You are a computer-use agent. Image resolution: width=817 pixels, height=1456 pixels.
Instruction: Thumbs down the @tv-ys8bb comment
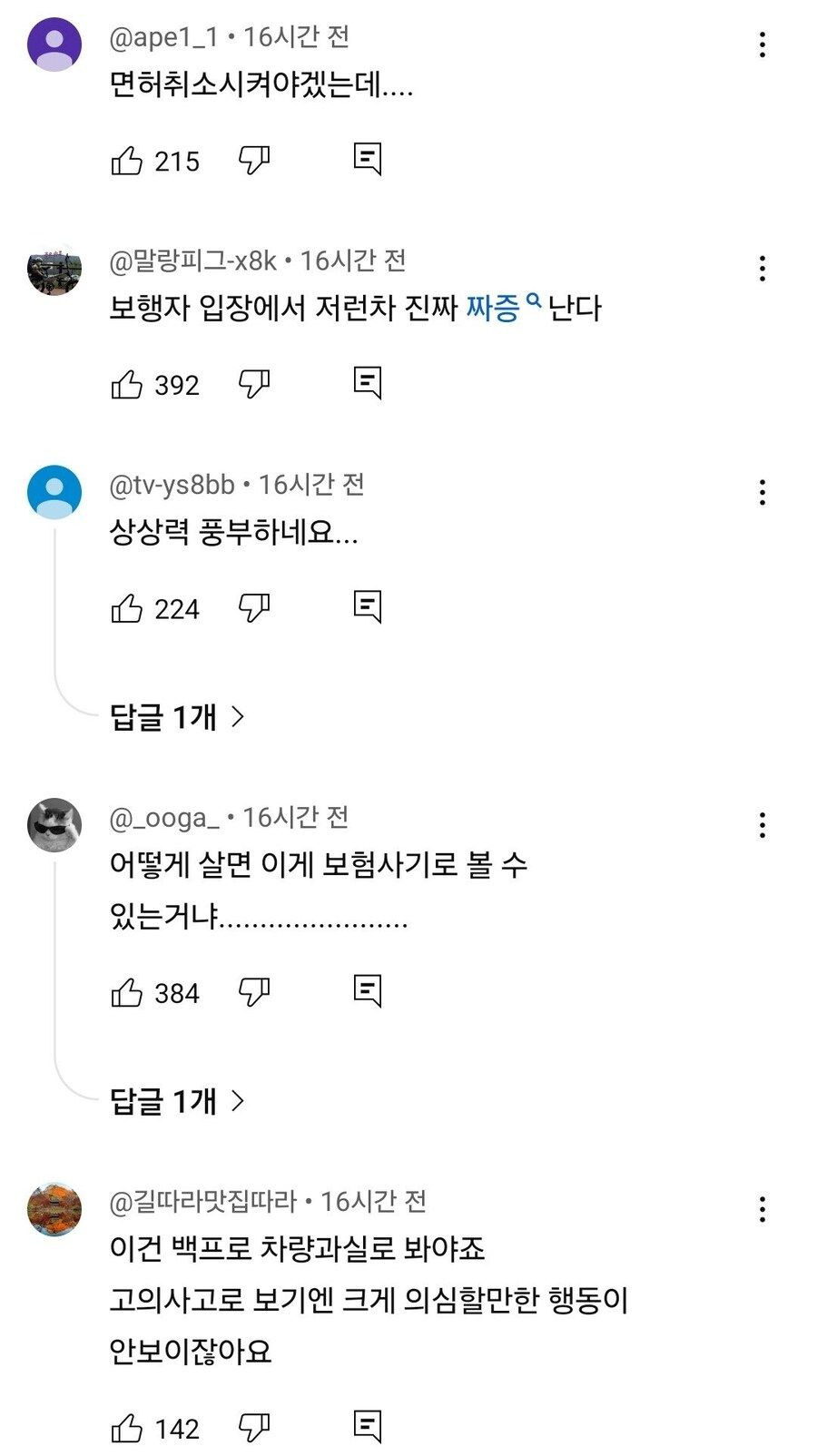point(254,608)
